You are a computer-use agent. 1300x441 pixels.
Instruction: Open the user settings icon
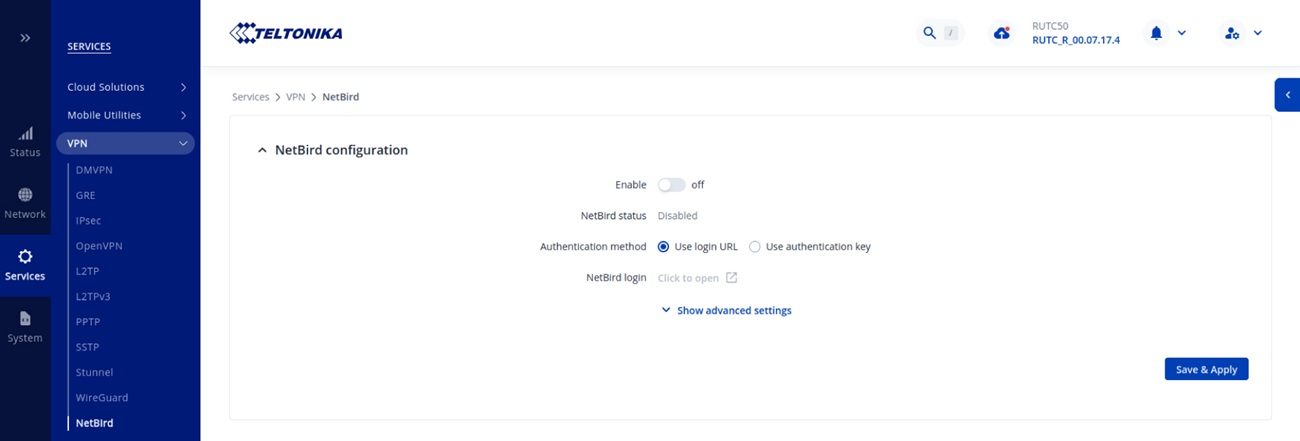pyautogui.click(x=1232, y=33)
